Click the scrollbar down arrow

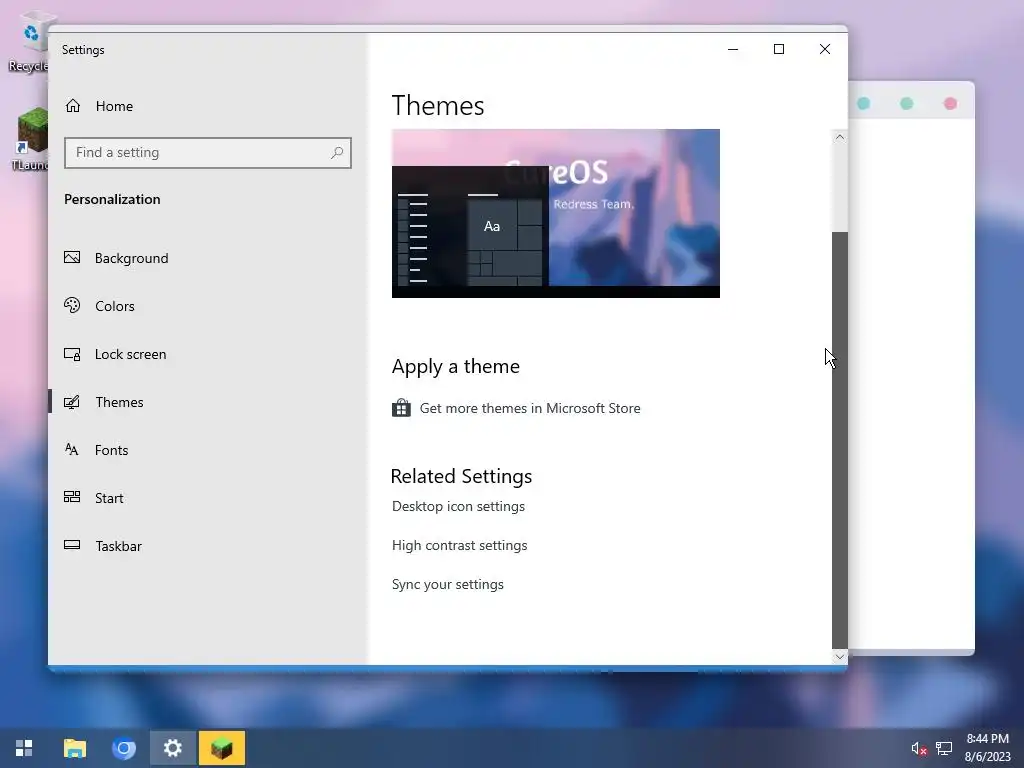click(x=840, y=656)
